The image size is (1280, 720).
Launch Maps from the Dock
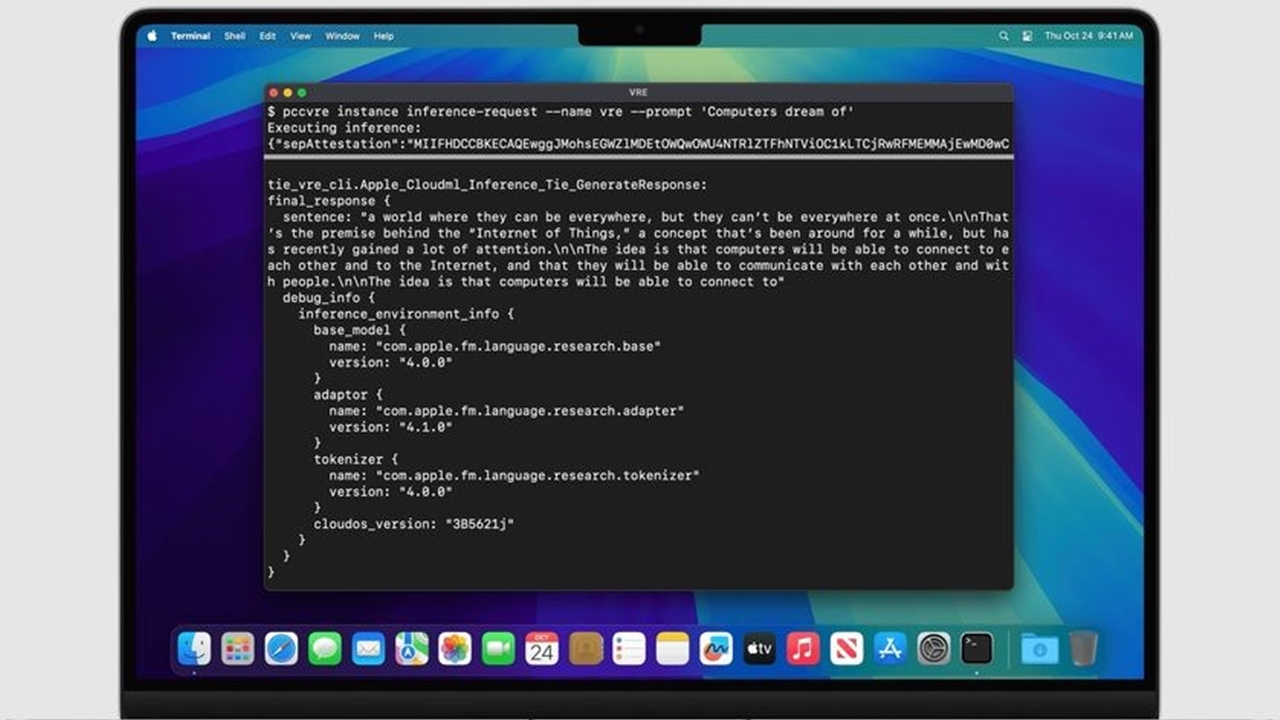point(411,649)
